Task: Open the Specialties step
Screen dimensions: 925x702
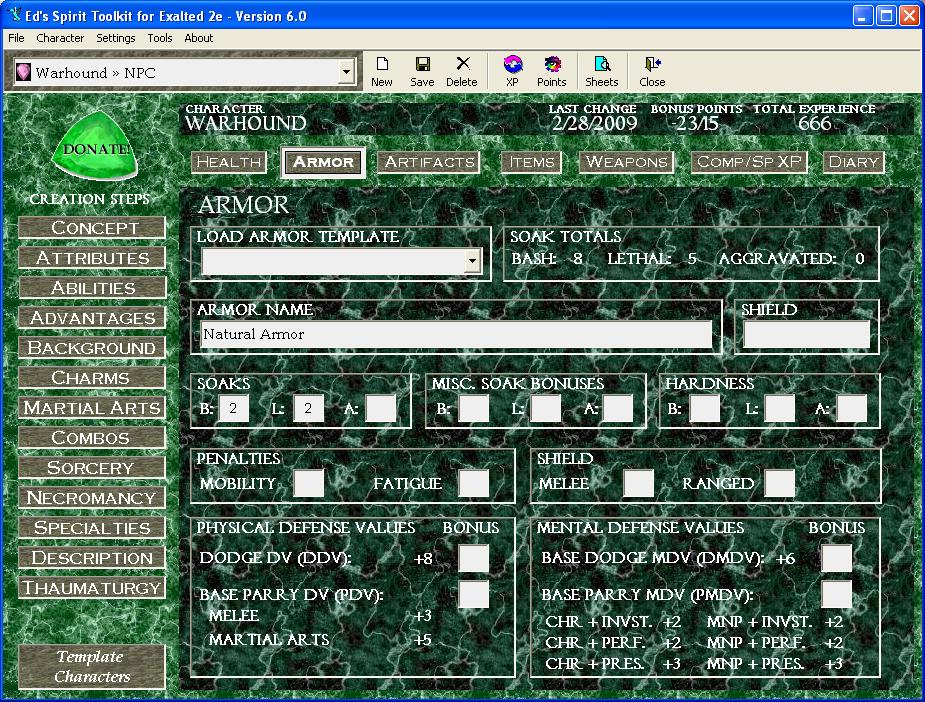Action: 92,528
